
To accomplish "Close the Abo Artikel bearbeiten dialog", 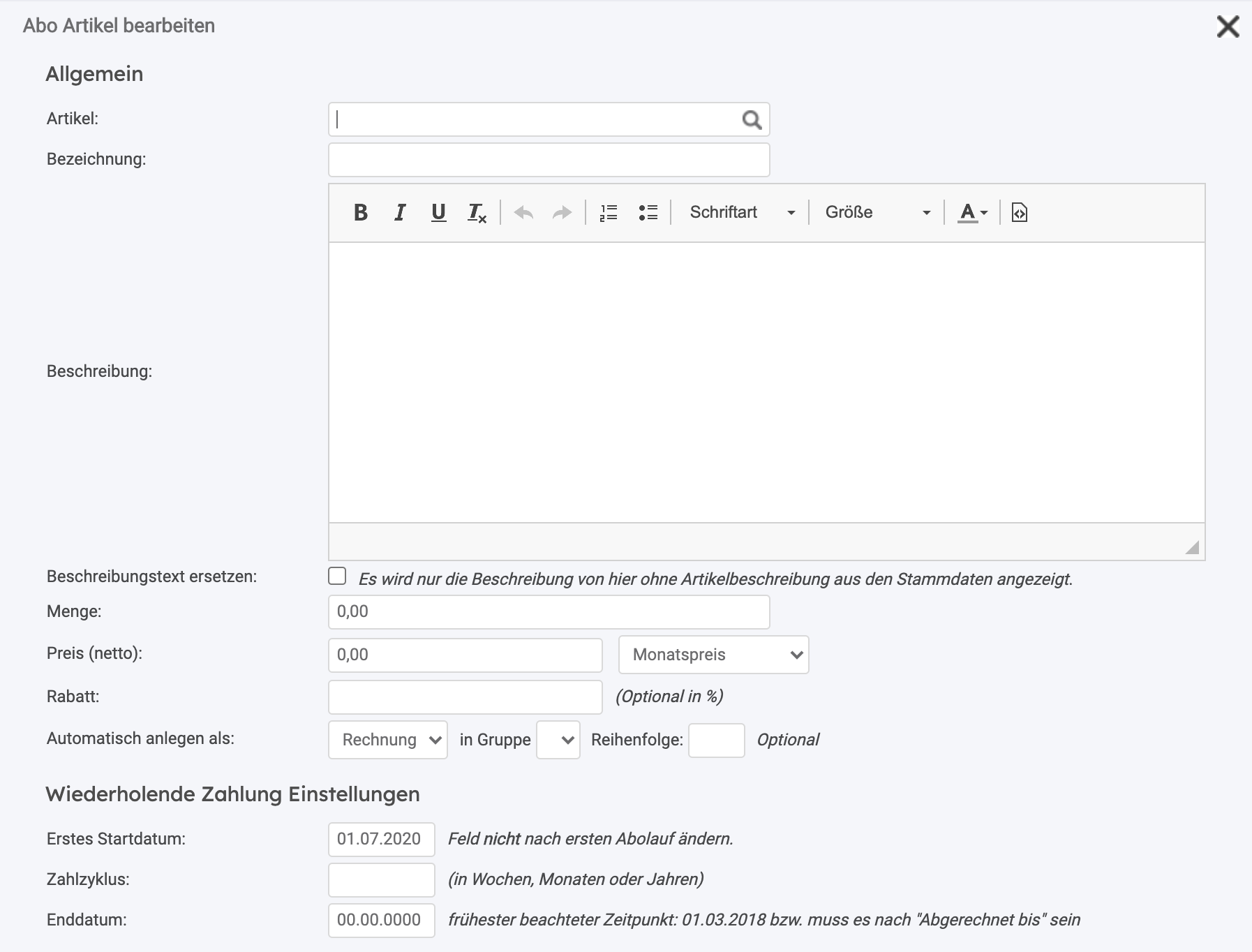I will (x=1228, y=27).
